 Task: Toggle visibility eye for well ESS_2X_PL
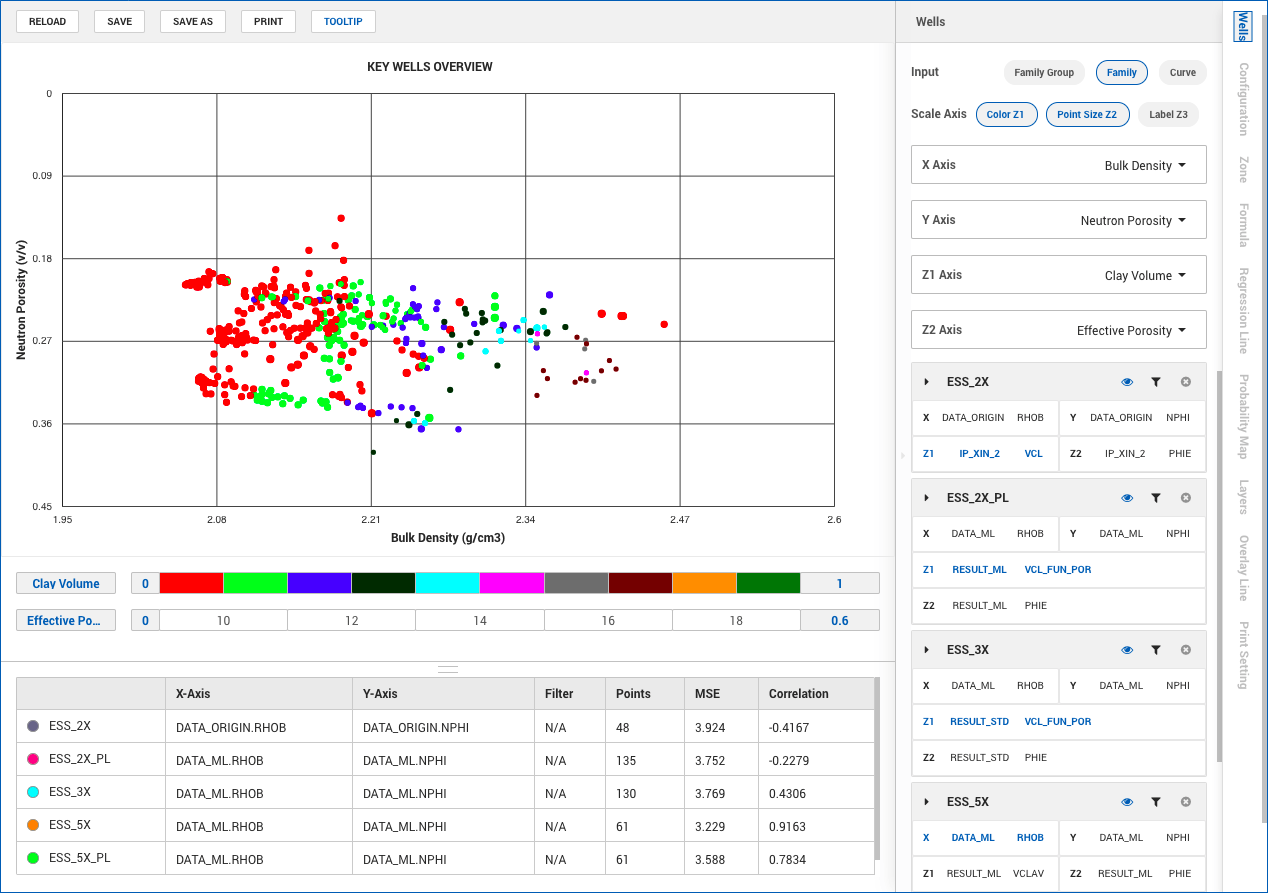pyautogui.click(x=1127, y=498)
